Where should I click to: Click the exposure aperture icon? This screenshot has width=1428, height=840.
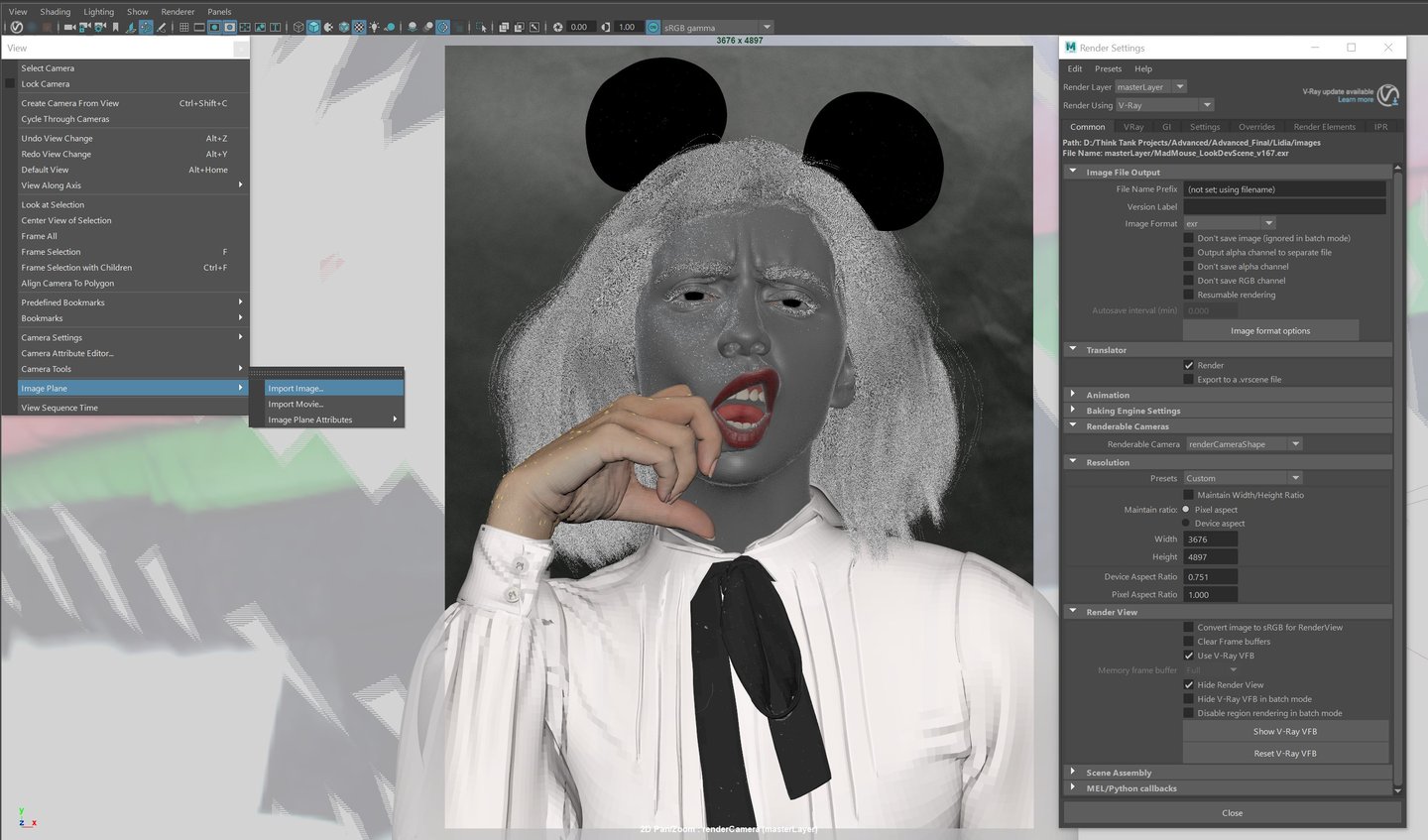(x=557, y=28)
